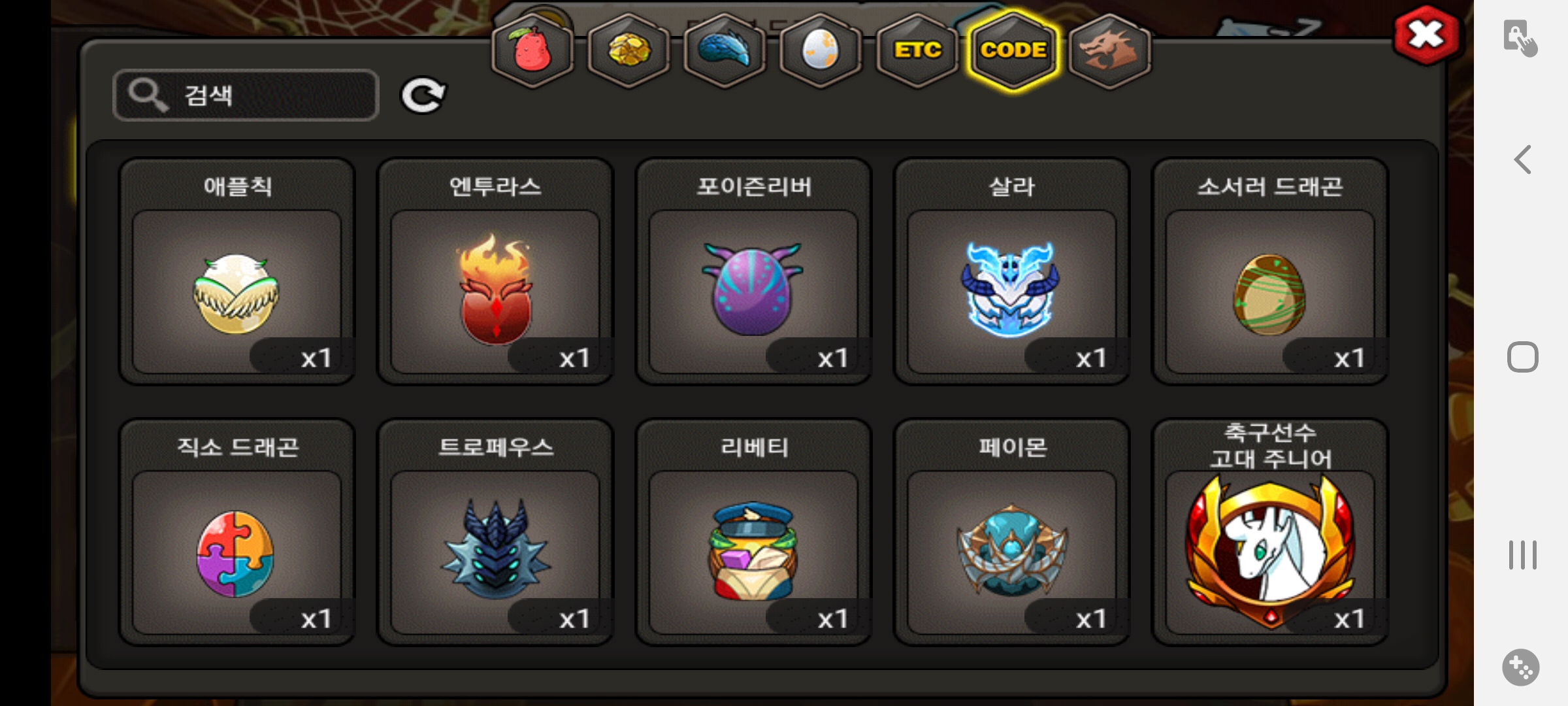
Task: Pick the 포이즌리버 purple horned egg
Action: pyautogui.click(x=753, y=271)
